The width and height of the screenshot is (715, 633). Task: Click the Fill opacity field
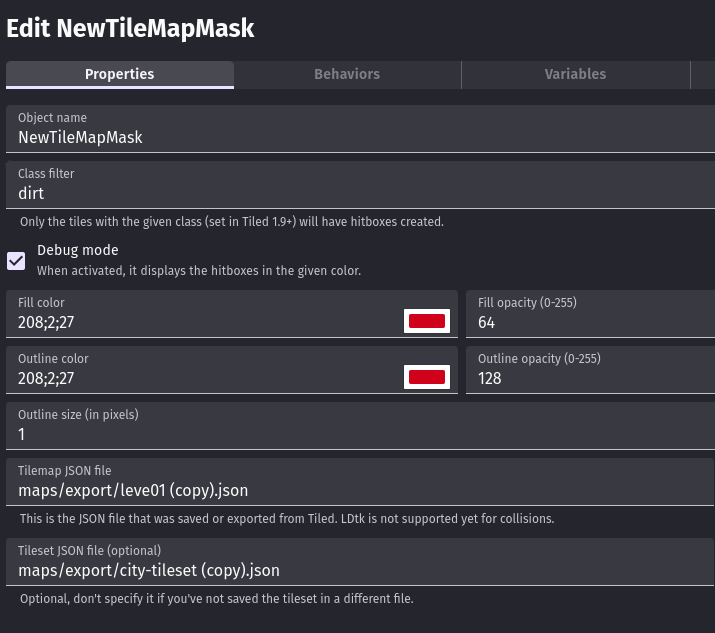pos(591,314)
